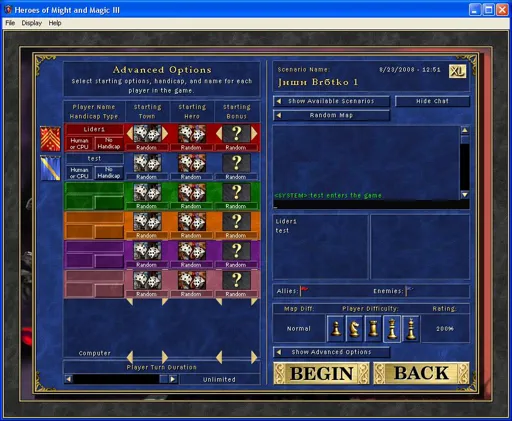Select the rook hard difficulty icon
The height and width of the screenshot is (421, 512).
pos(373,329)
